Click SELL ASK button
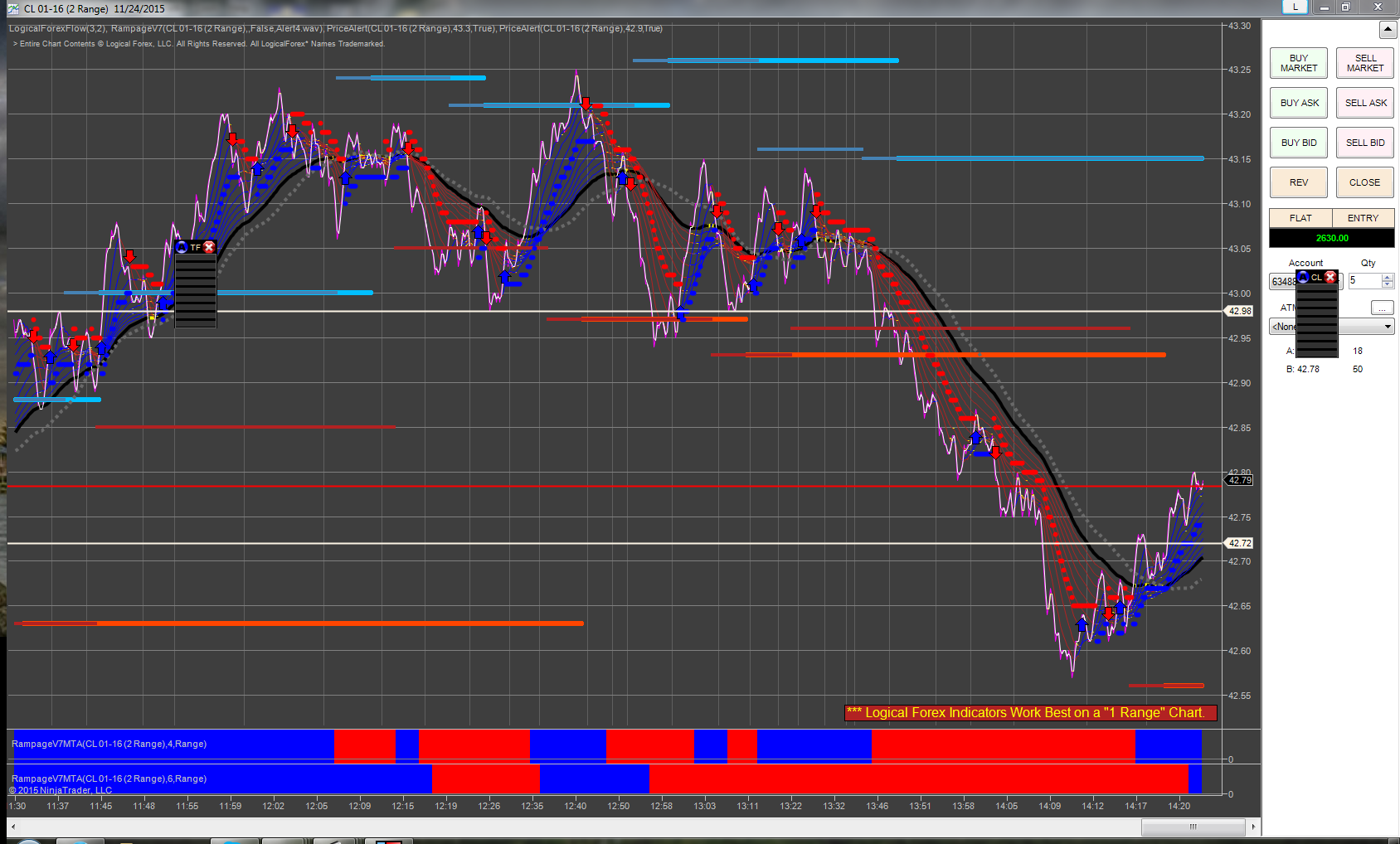Screen dimensions: 1400x844 pos(1365,103)
